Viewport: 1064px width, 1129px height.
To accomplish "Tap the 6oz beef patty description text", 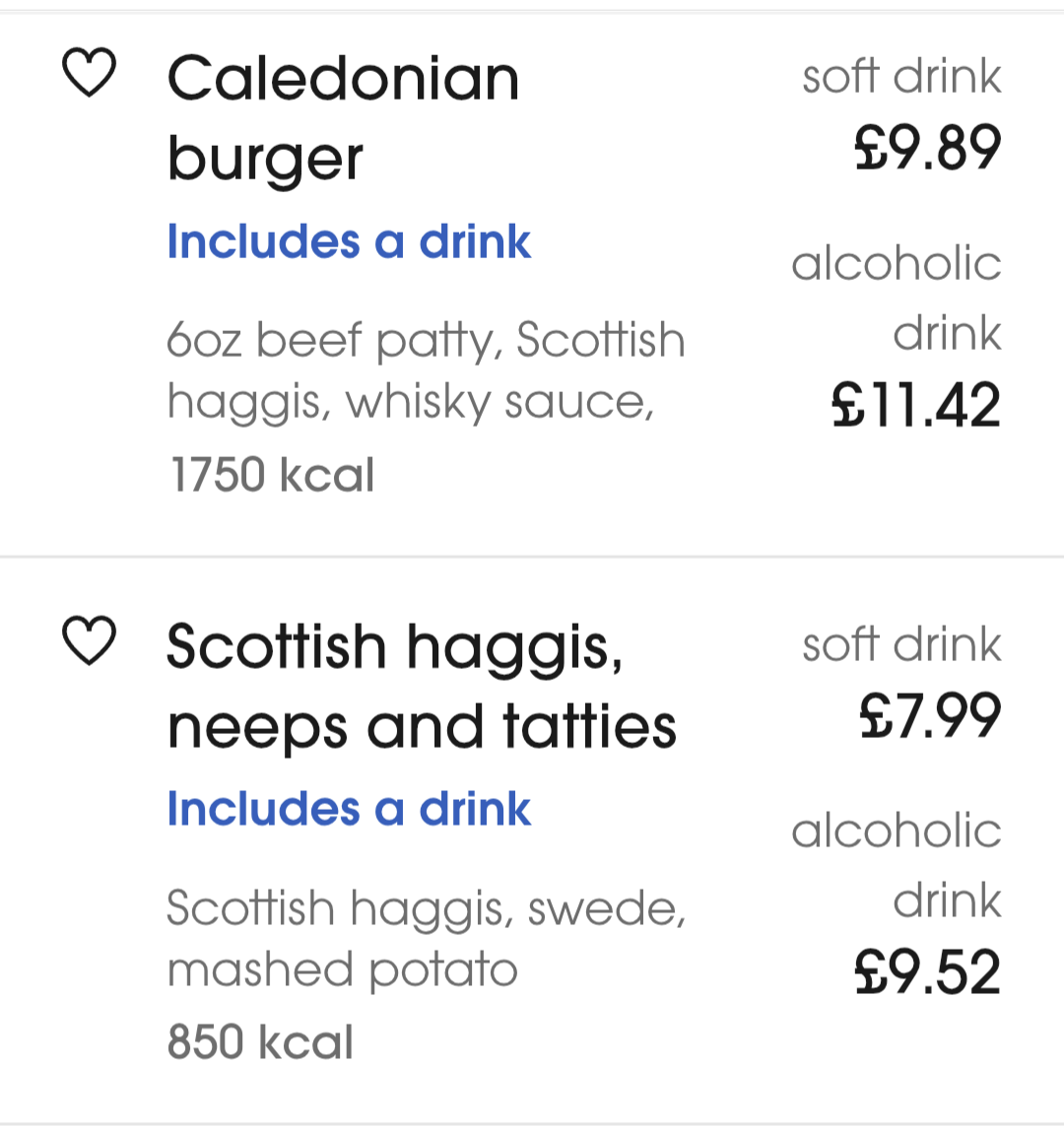I will 426,370.
